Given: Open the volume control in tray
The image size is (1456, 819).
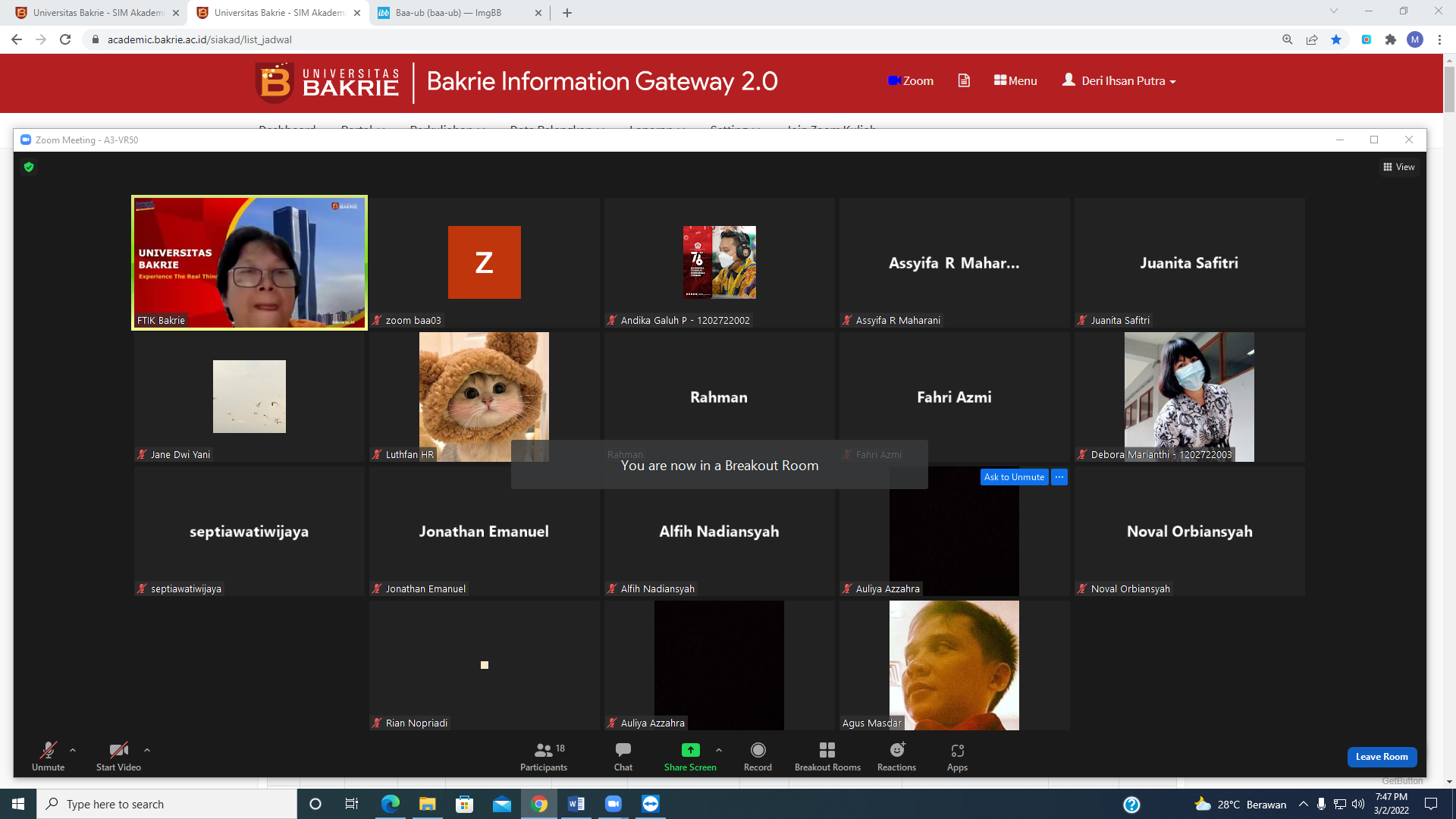Looking at the screenshot, I should (1357, 804).
